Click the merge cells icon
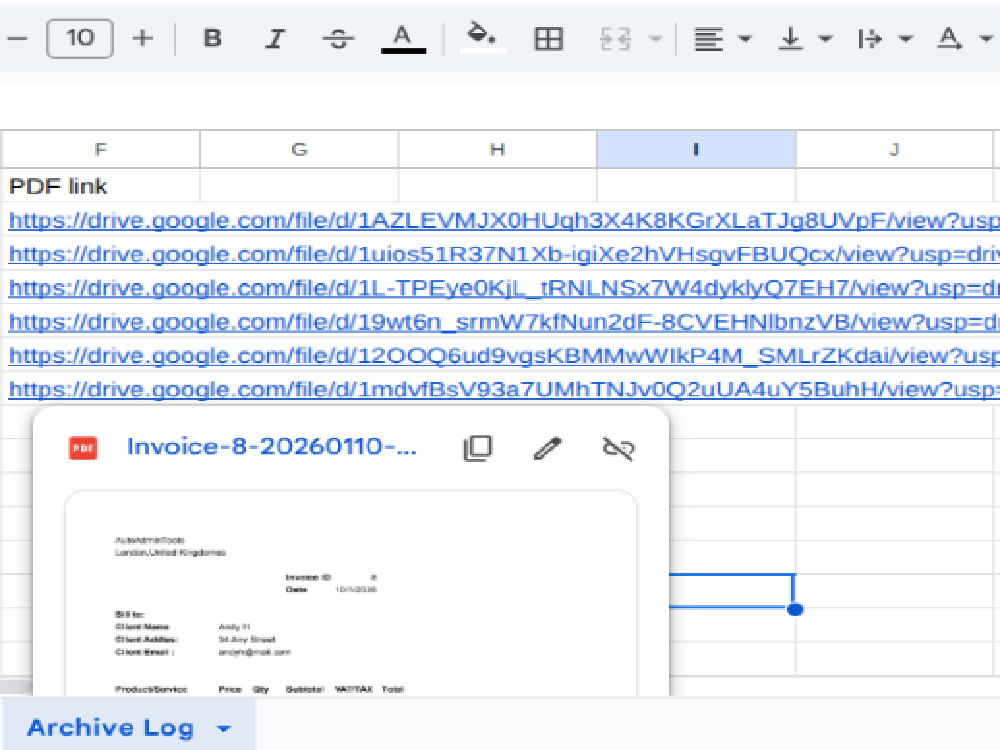The image size is (1000, 750). tap(615, 39)
